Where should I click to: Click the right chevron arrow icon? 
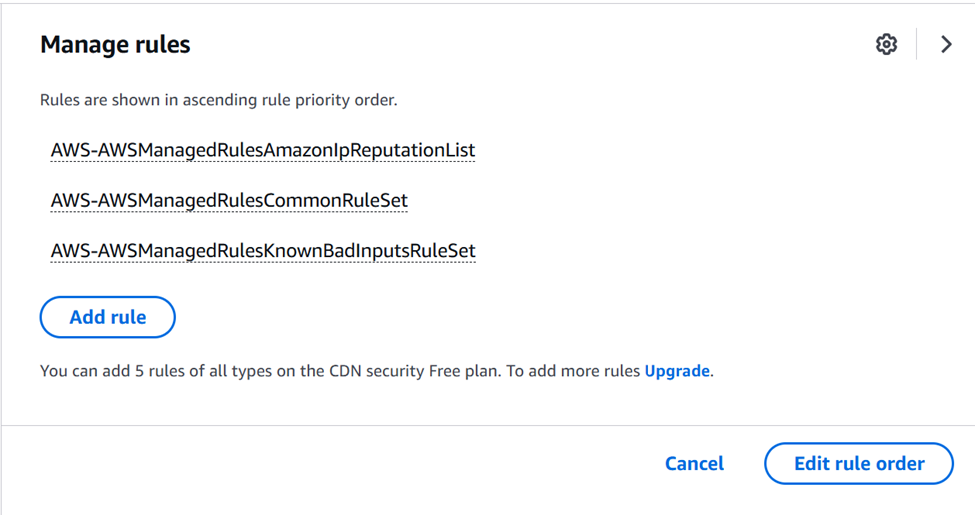[946, 44]
